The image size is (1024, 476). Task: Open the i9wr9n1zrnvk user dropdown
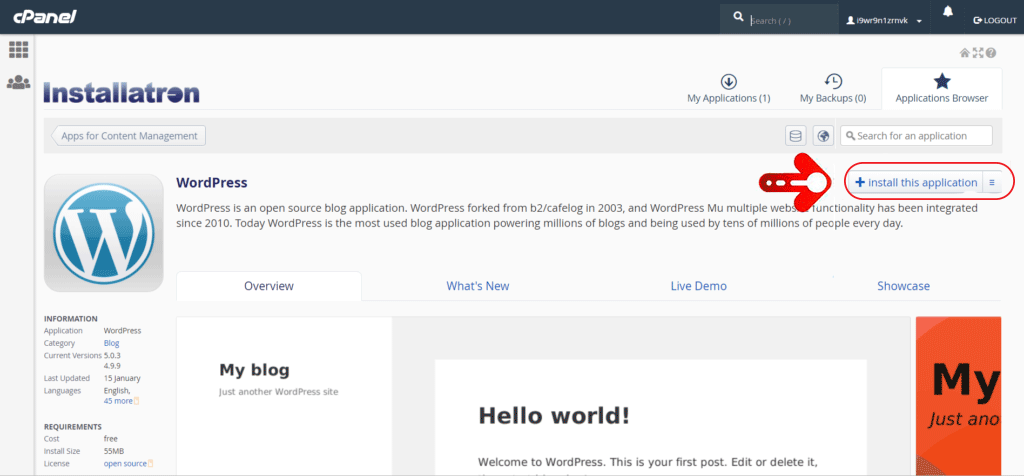tap(884, 21)
